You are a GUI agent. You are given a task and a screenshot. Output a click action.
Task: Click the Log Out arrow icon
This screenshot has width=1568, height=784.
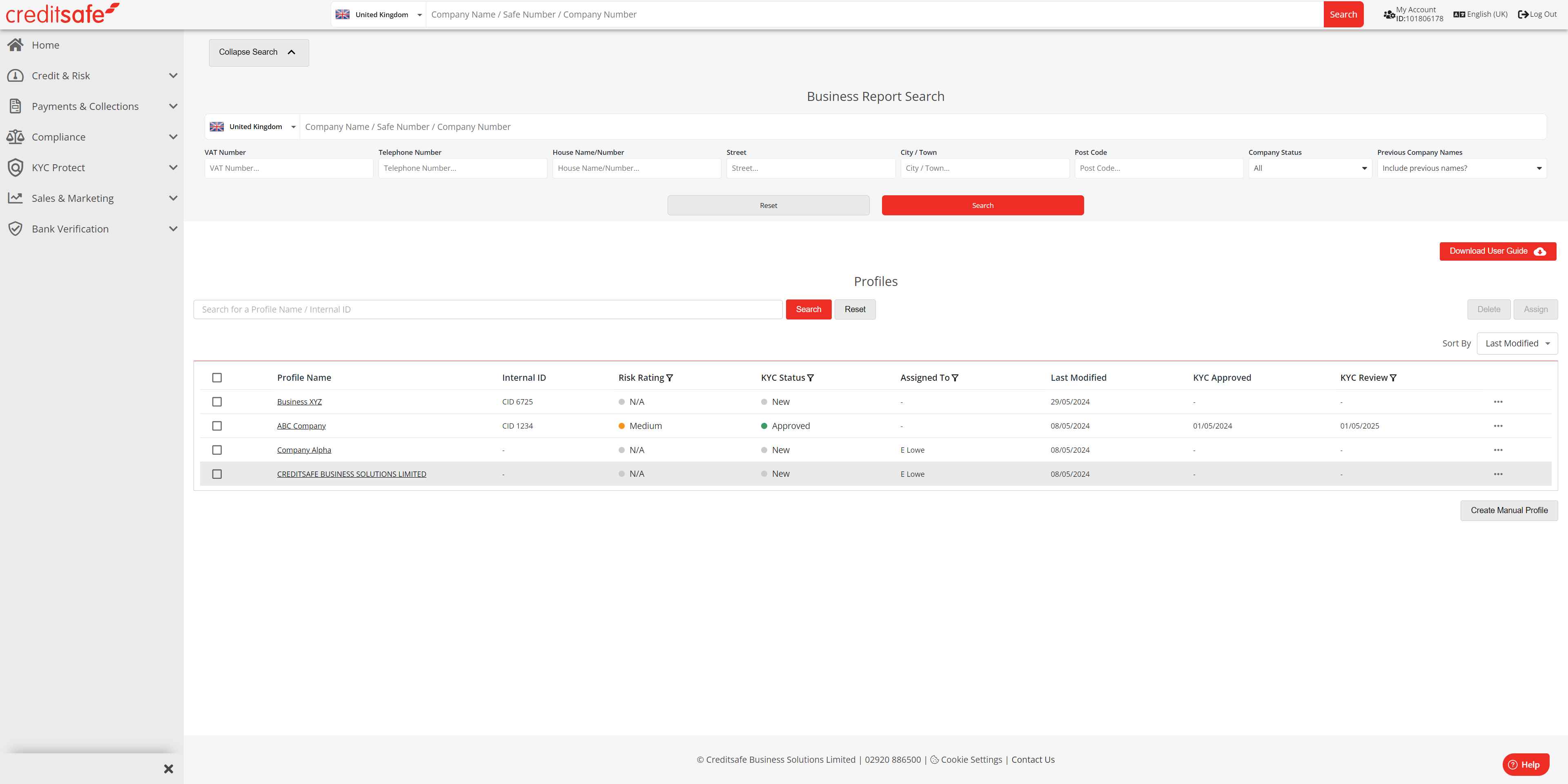point(1523,14)
